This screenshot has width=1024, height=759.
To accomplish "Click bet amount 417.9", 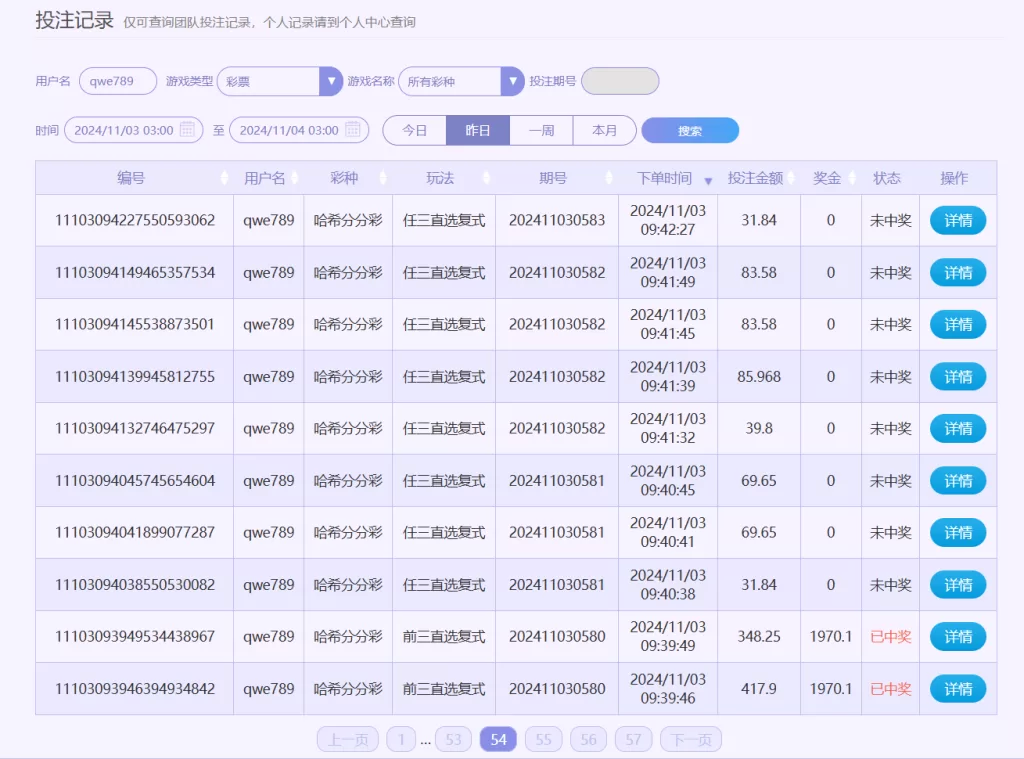I will tap(759, 688).
